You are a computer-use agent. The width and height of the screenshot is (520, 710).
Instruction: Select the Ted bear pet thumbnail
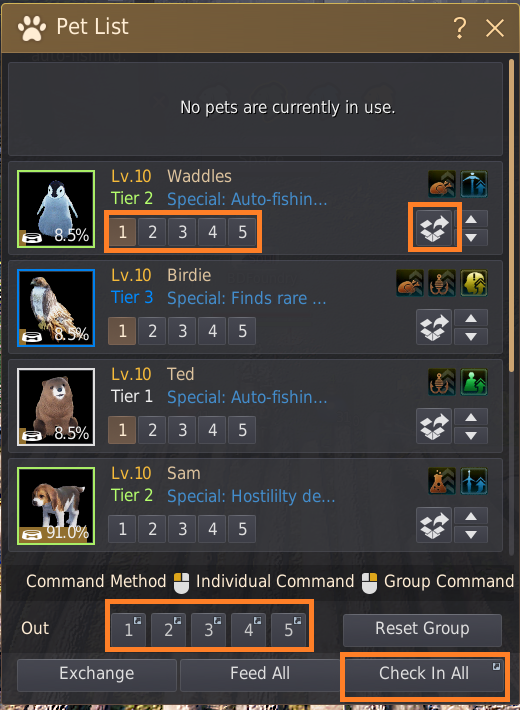point(56,407)
